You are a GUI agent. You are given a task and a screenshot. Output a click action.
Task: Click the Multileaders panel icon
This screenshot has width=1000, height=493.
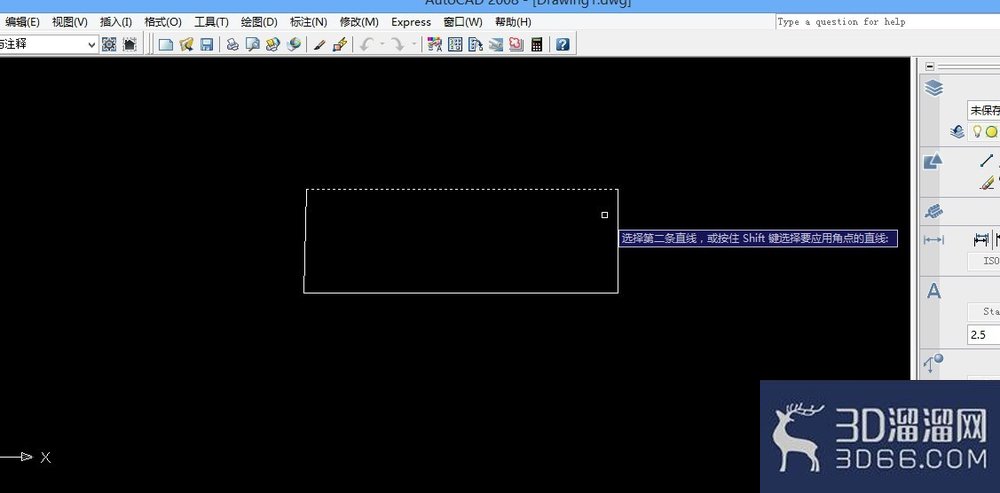934,364
